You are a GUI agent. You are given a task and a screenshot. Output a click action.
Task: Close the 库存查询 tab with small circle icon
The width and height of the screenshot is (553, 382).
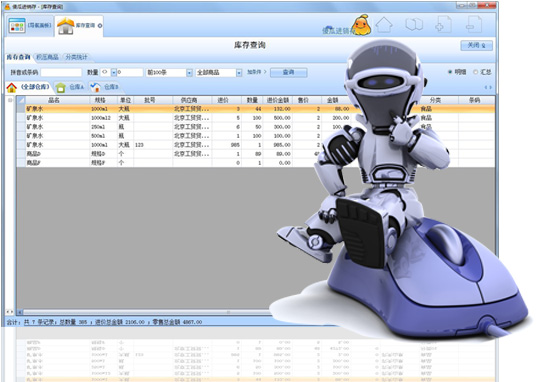(100, 26)
